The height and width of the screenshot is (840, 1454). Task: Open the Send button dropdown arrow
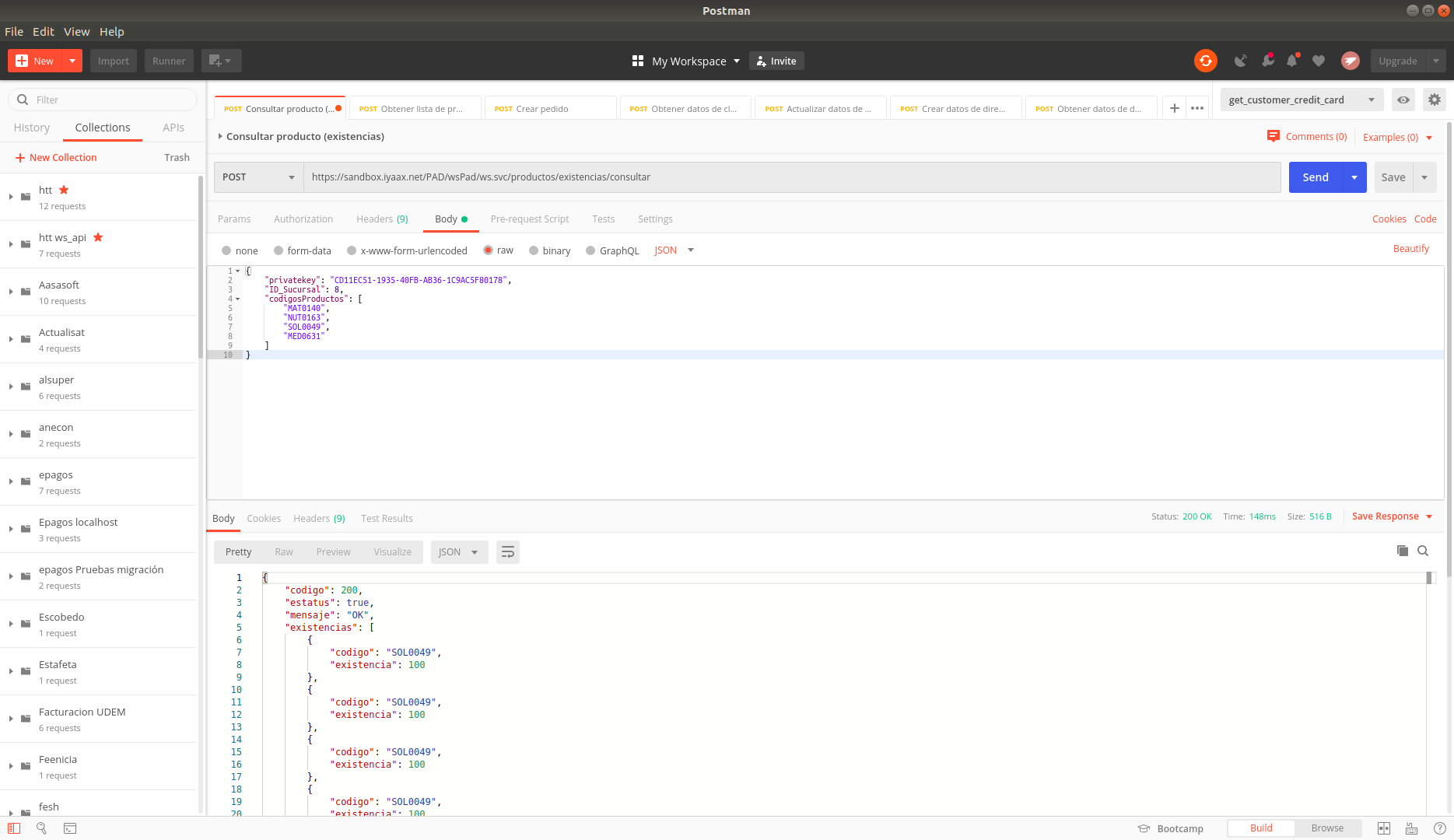pos(1354,177)
